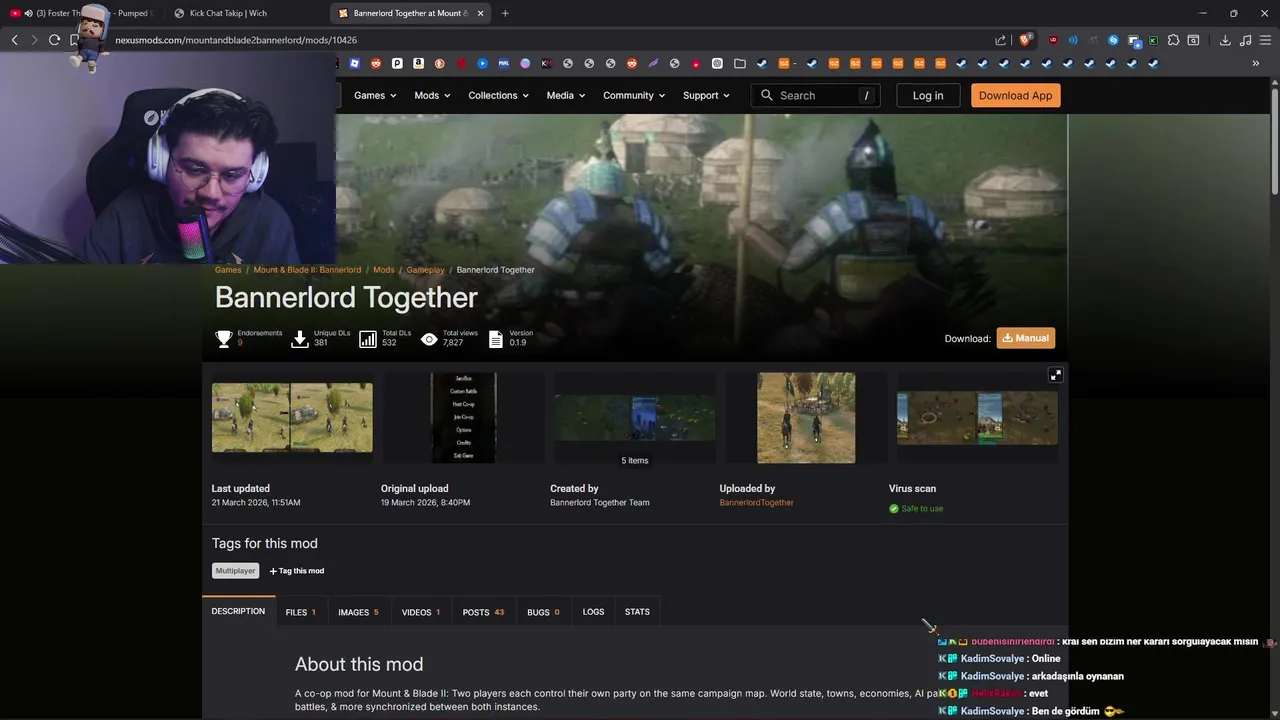
Task: Click the browser address bar URL
Action: coord(236,40)
